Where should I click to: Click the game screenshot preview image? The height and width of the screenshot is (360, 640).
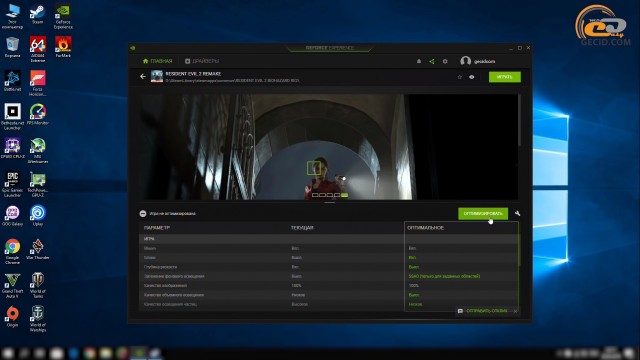(329, 147)
